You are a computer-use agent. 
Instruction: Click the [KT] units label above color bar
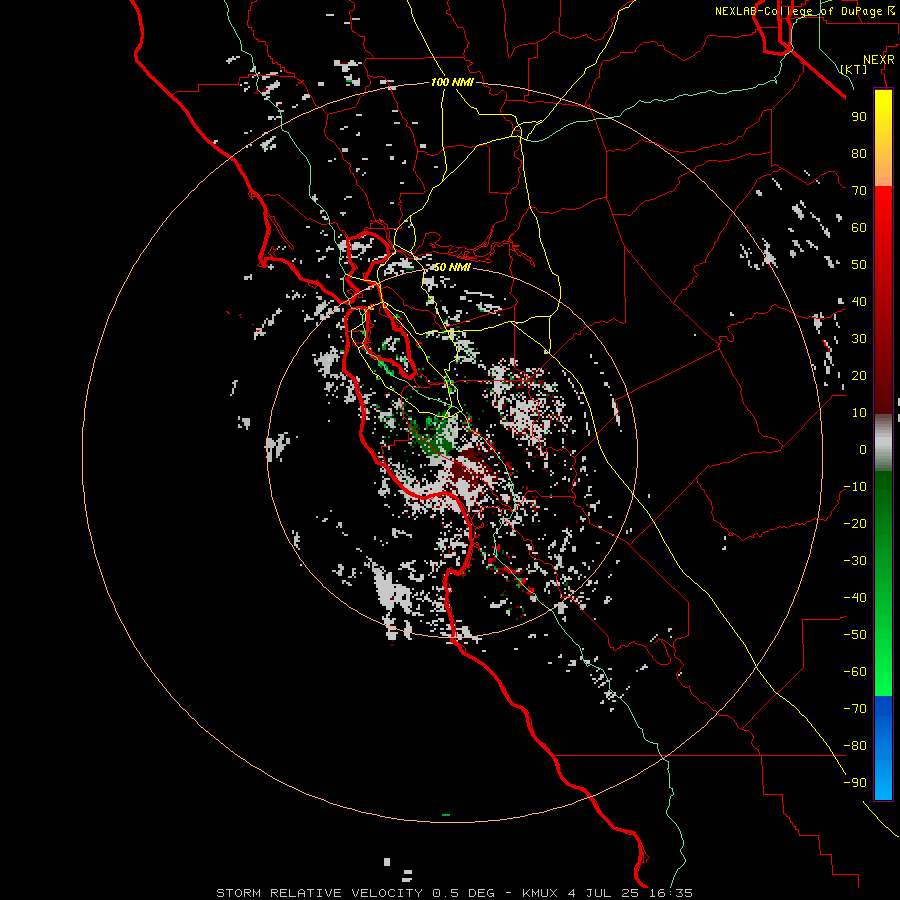(x=854, y=69)
